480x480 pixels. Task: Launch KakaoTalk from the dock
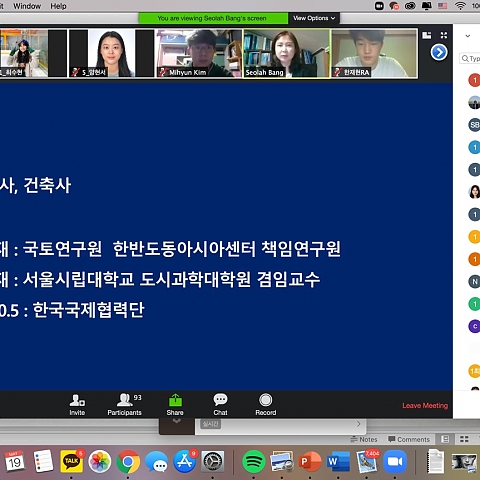[71, 461]
